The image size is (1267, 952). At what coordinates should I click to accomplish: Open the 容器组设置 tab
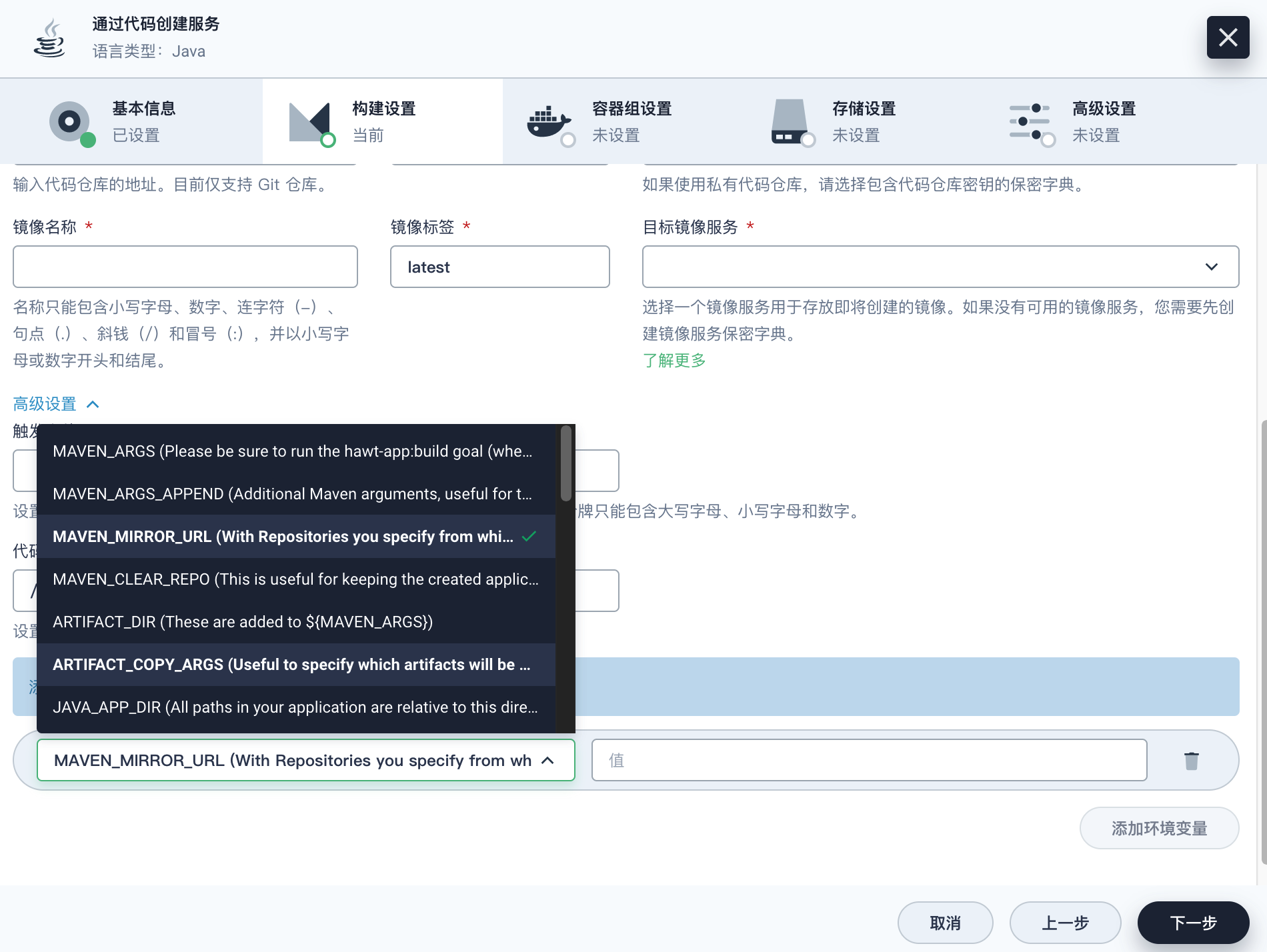pyautogui.click(x=623, y=121)
